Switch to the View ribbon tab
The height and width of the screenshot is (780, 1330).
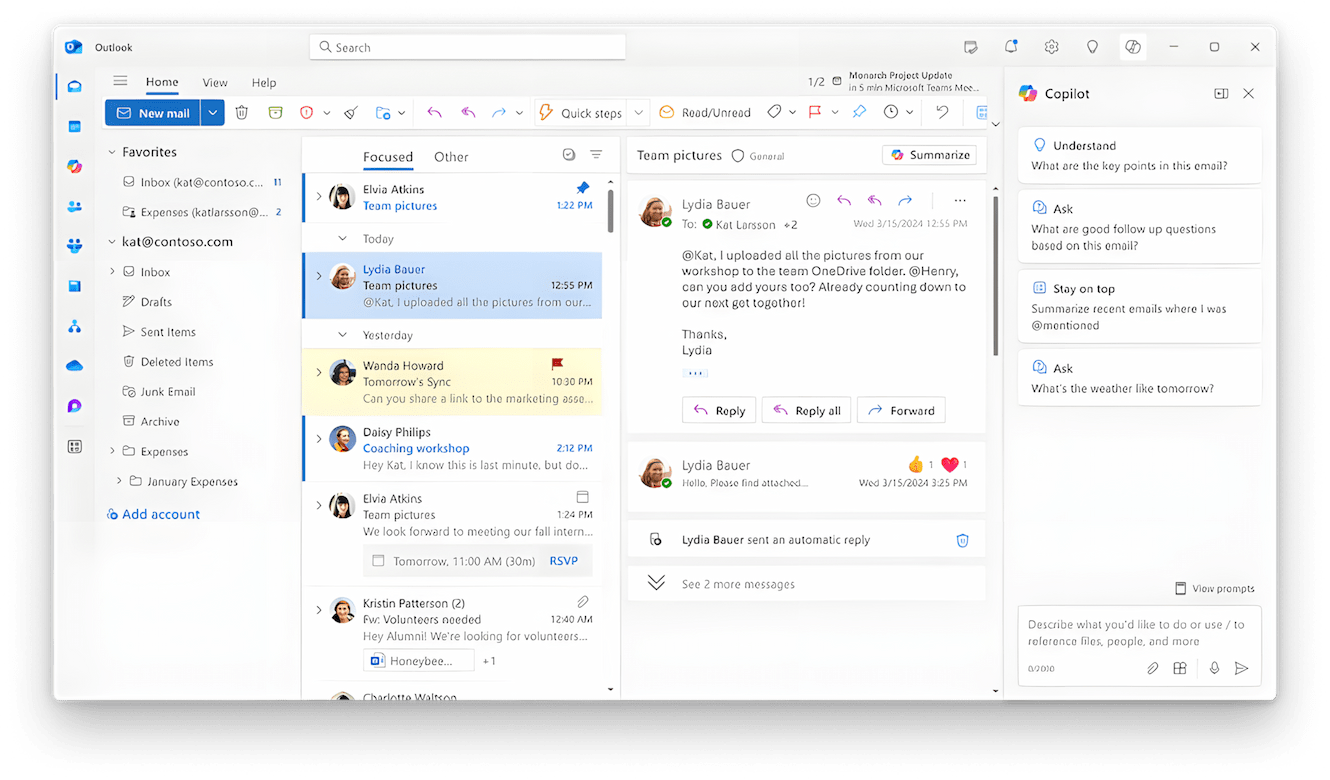215,83
